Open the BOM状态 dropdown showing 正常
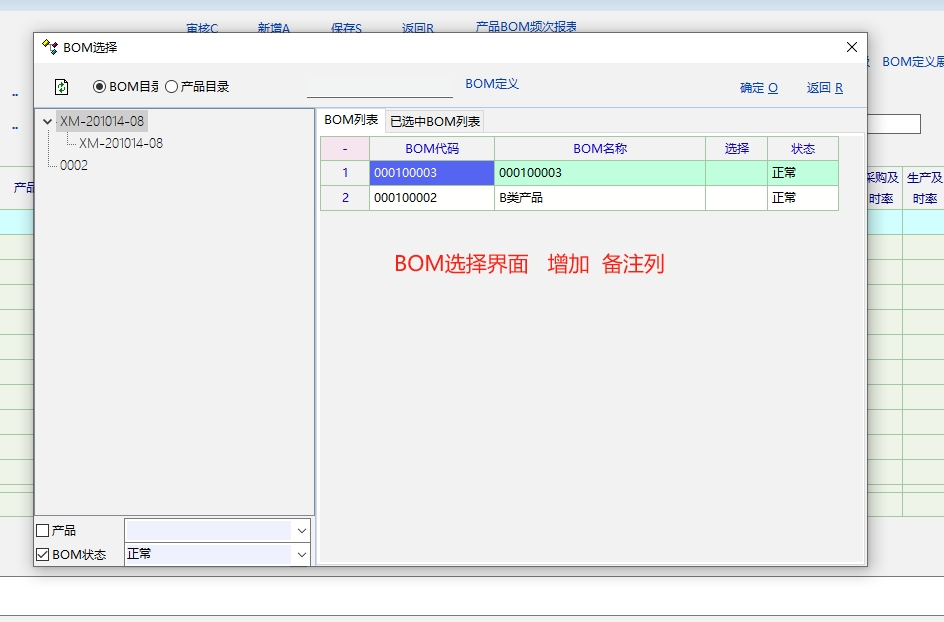Screen dimensions: 944x622 (301, 554)
